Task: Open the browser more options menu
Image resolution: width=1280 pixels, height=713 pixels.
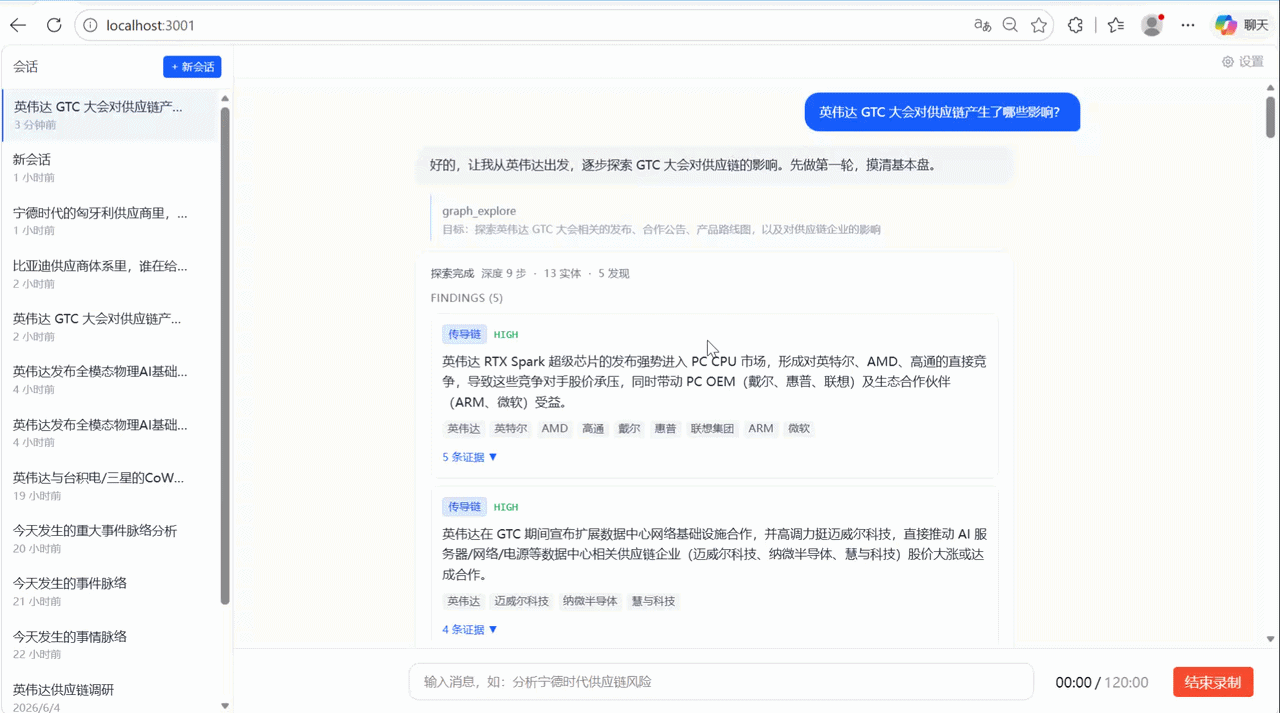Action: [x=1188, y=25]
